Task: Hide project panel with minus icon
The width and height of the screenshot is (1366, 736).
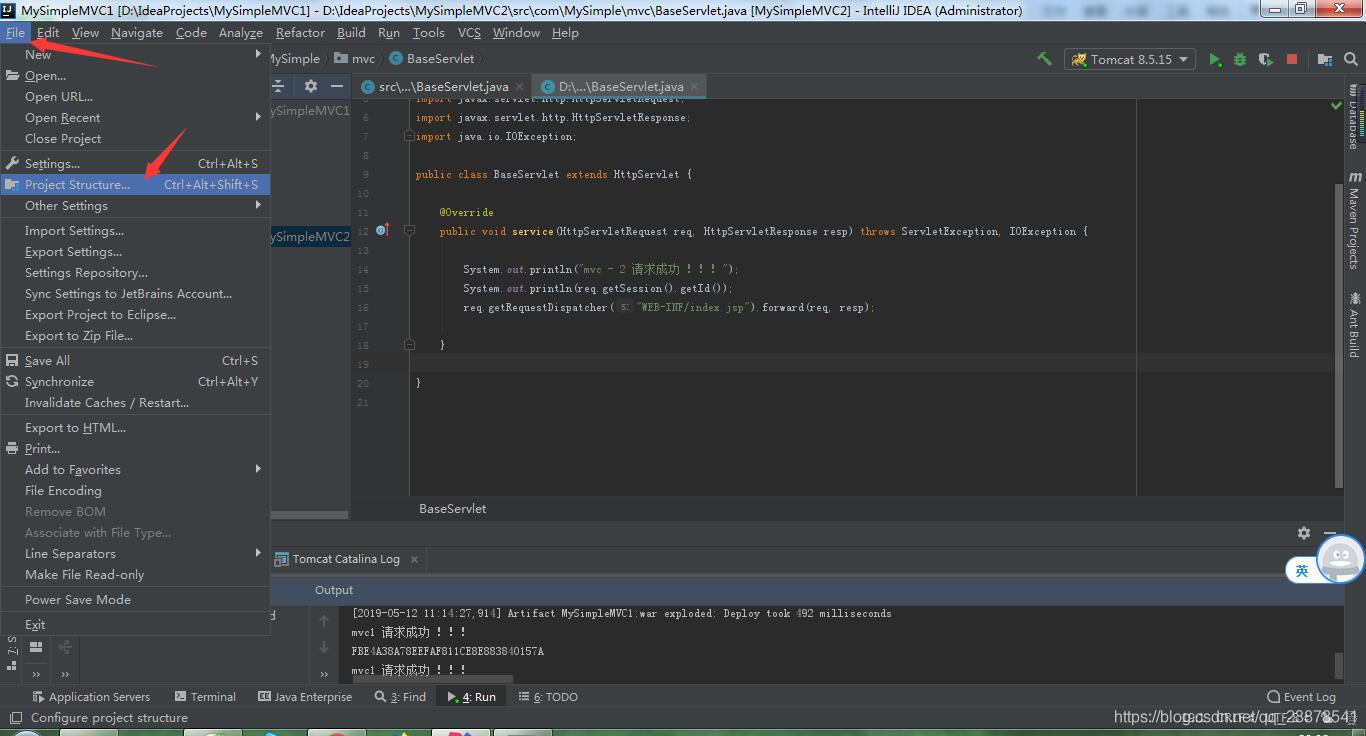Action: 337,86
